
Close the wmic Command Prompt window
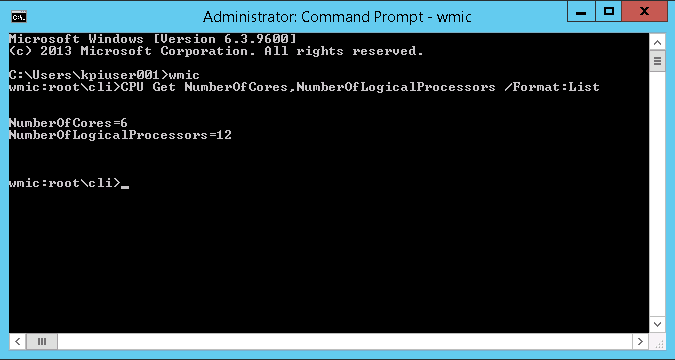click(644, 12)
